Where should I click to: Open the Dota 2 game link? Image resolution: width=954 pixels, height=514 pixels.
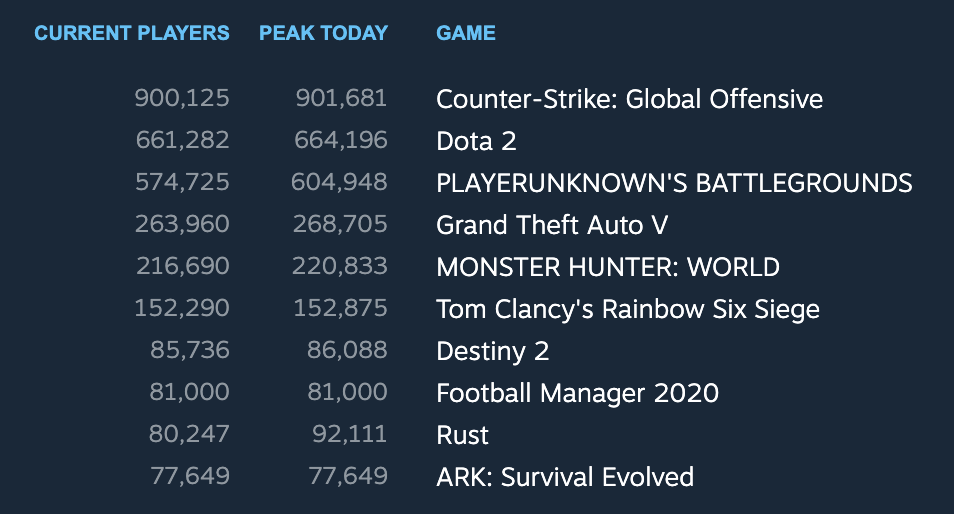pyautogui.click(x=476, y=141)
